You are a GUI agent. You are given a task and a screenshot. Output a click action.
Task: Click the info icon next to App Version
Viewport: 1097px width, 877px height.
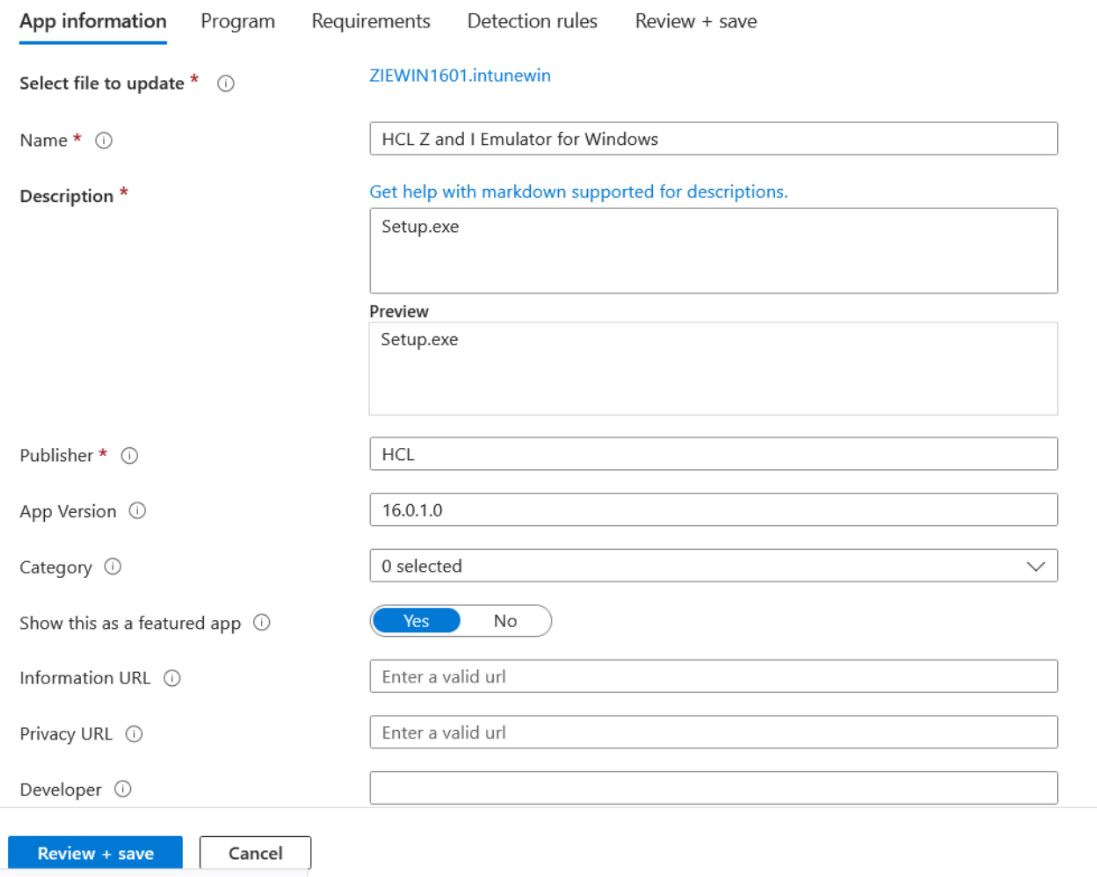point(137,511)
